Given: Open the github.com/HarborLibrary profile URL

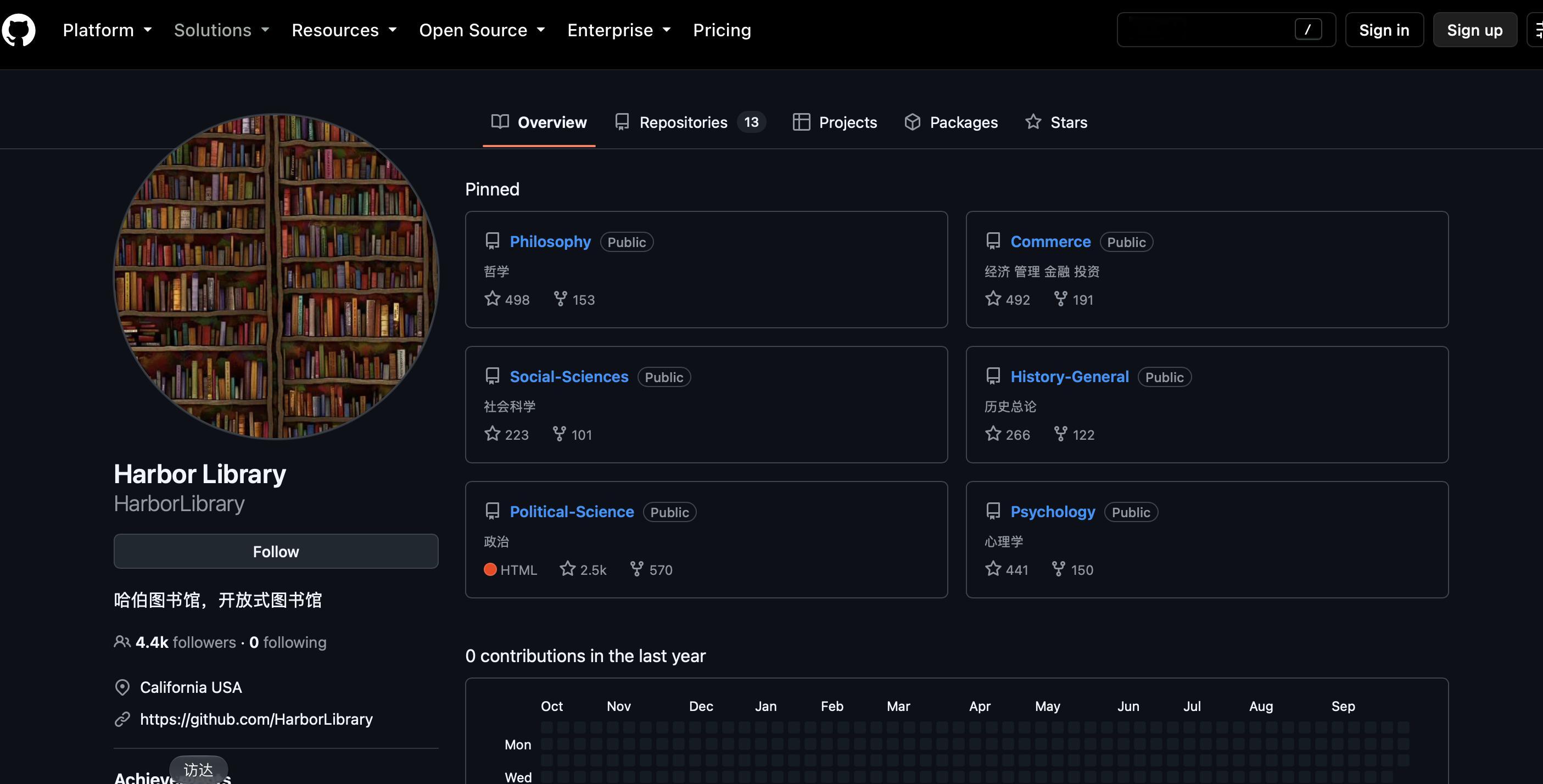Looking at the screenshot, I should tap(256, 719).
